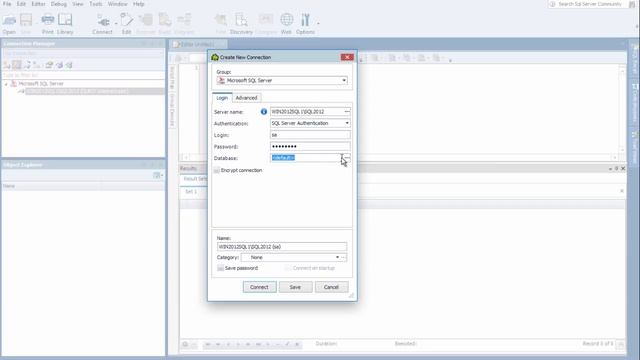Click the Database browse ellipsis button
This screenshot has height=360, width=640.
pos(347,158)
